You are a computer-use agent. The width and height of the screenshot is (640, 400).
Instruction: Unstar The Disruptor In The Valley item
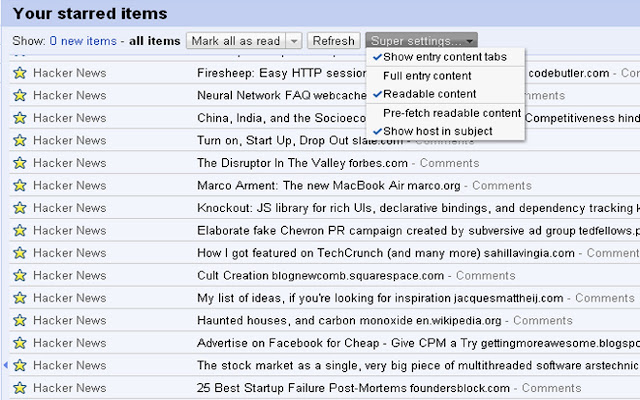[20, 163]
